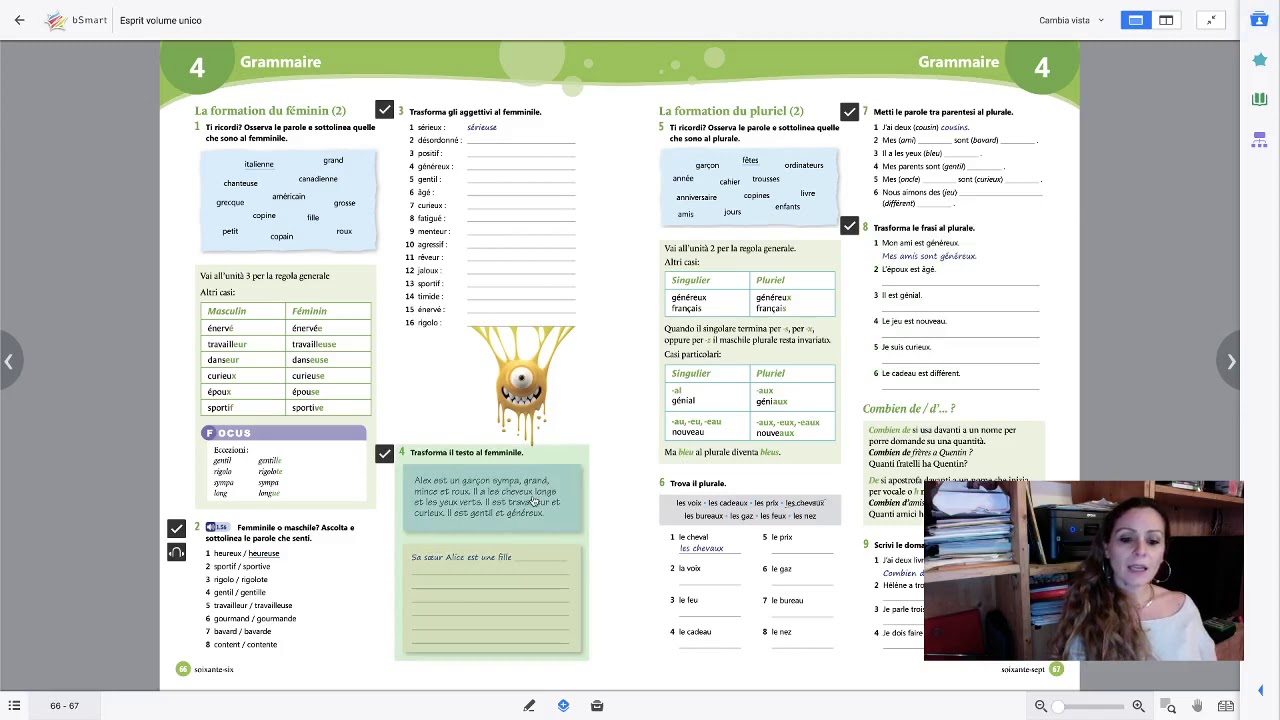
Task: Click the orange monster illustration
Action: point(521,384)
